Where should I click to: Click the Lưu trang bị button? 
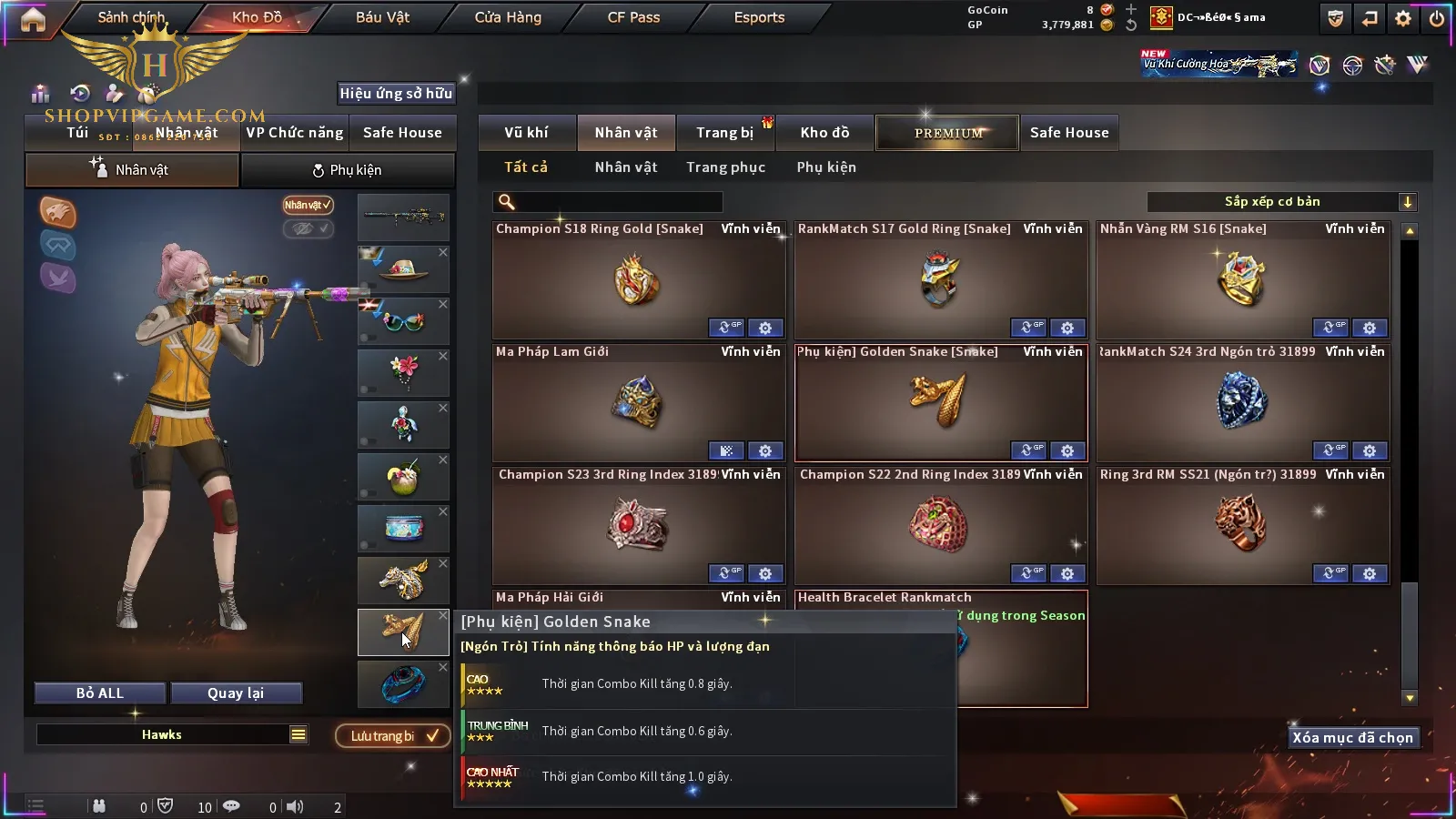click(393, 735)
